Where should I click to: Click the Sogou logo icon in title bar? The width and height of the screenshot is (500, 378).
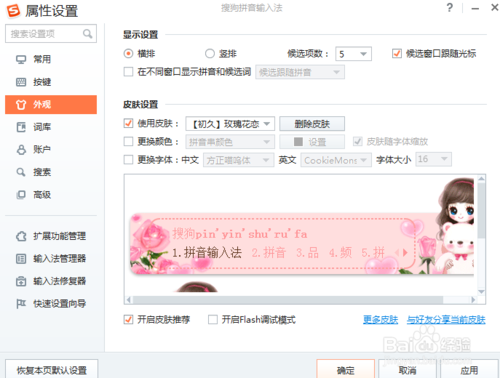click(x=14, y=11)
